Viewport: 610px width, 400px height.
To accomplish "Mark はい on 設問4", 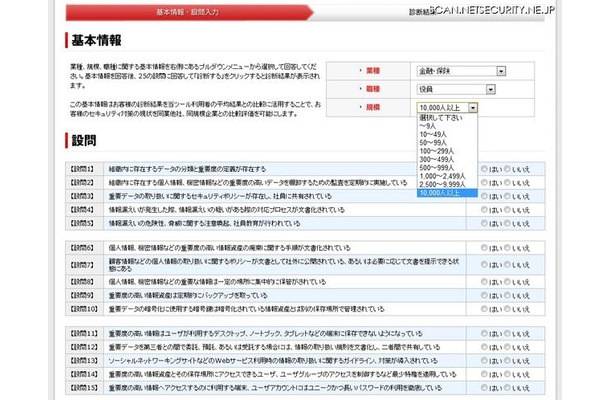I will click(x=484, y=210).
